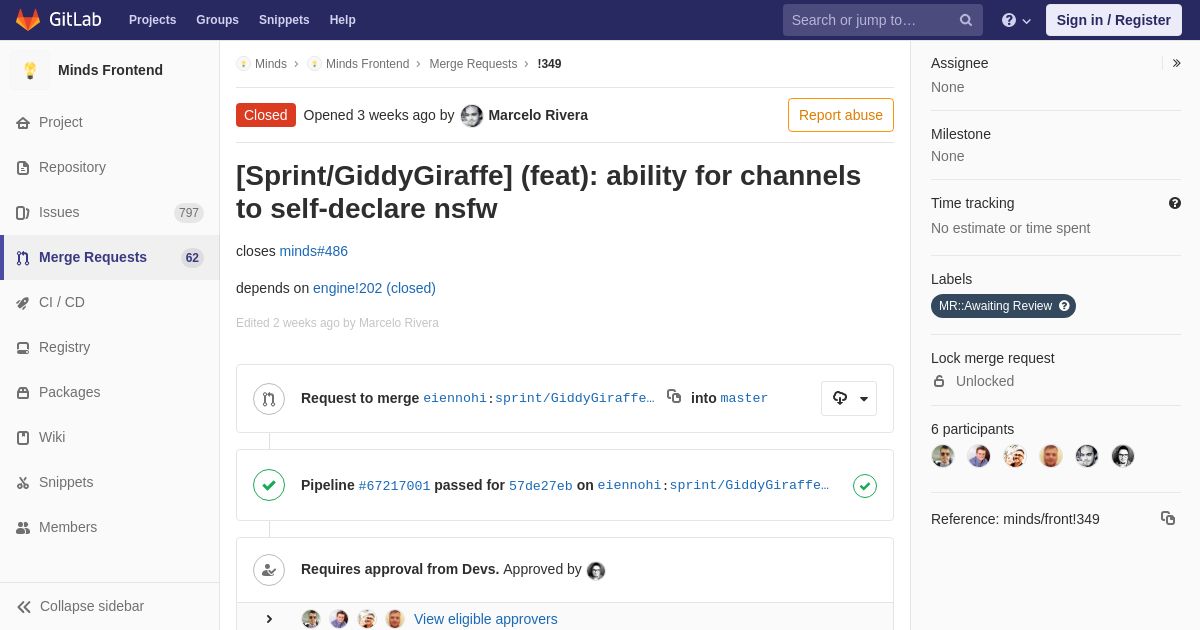Open the Project sidebar item
The width and height of the screenshot is (1200, 630).
(x=110, y=122)
